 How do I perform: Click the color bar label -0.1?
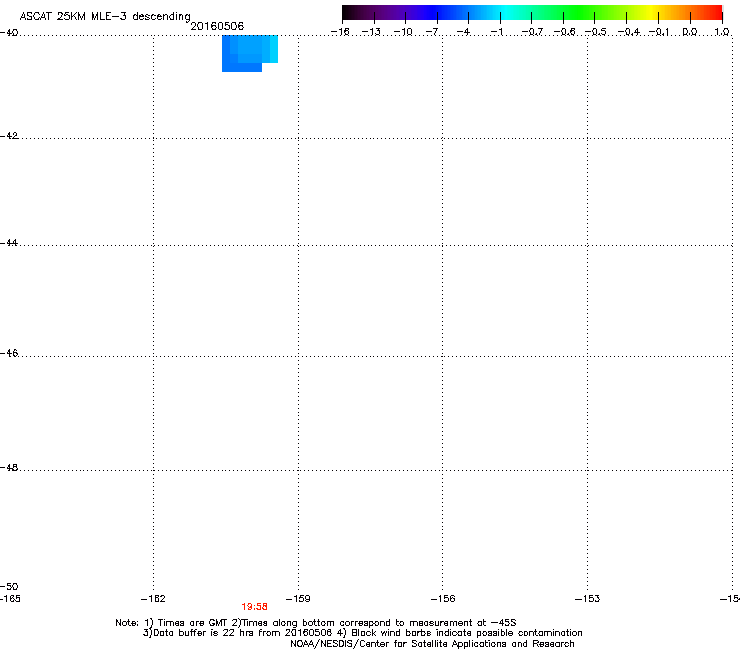(659, 32)
